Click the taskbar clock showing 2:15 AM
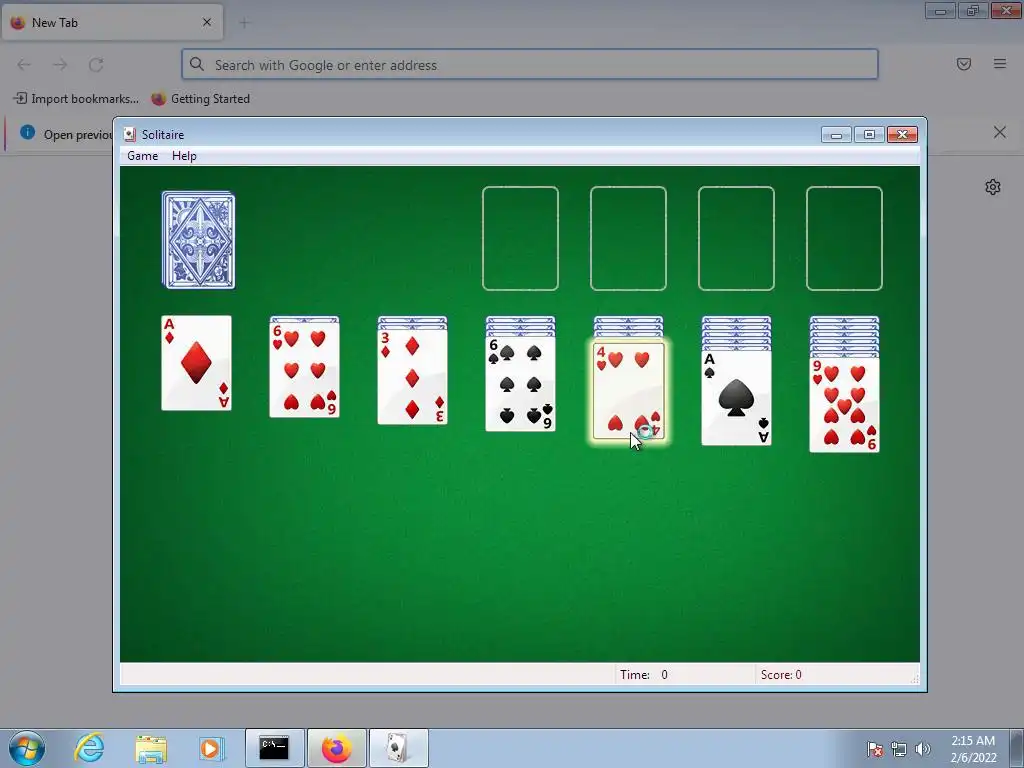 pyautogui.click(x=973, y=749)
